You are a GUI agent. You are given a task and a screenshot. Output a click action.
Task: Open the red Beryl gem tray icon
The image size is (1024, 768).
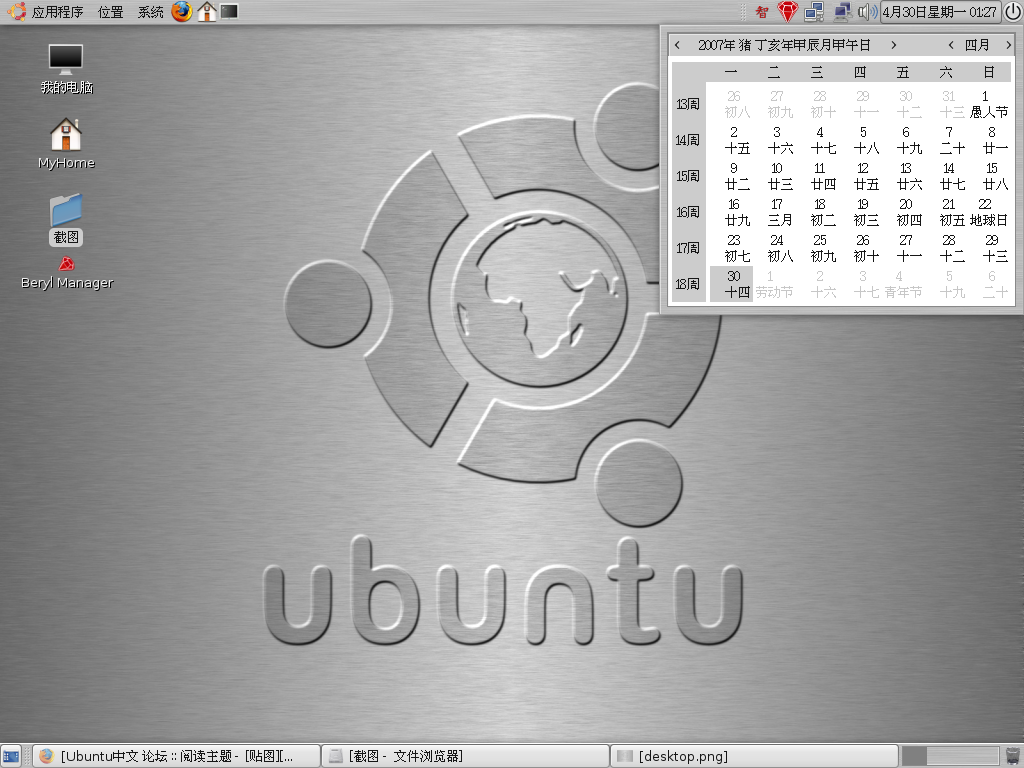point(788,12)
